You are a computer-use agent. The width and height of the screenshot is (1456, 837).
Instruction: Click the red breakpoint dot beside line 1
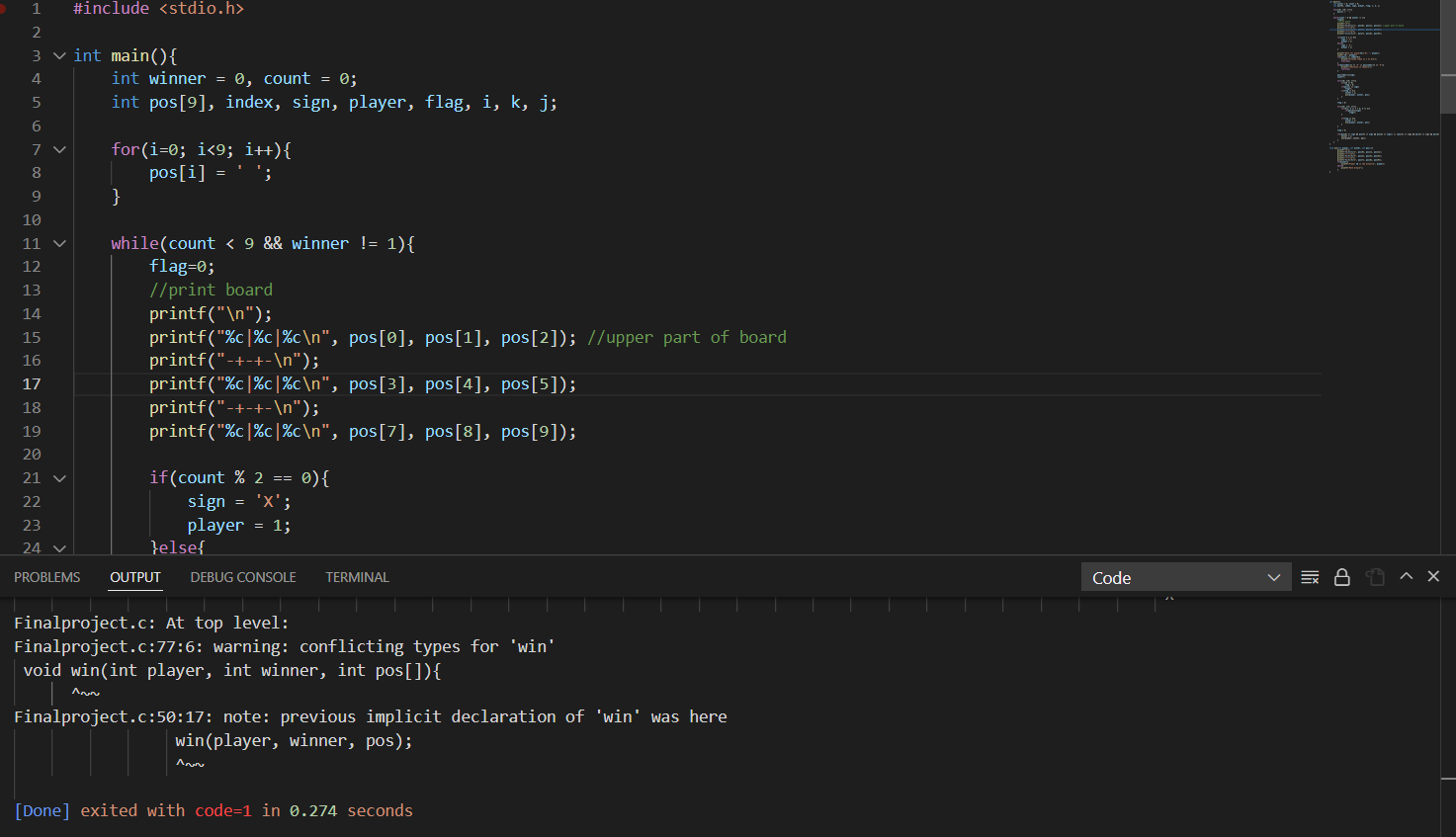pyautogui.click(x=8, y=9)
